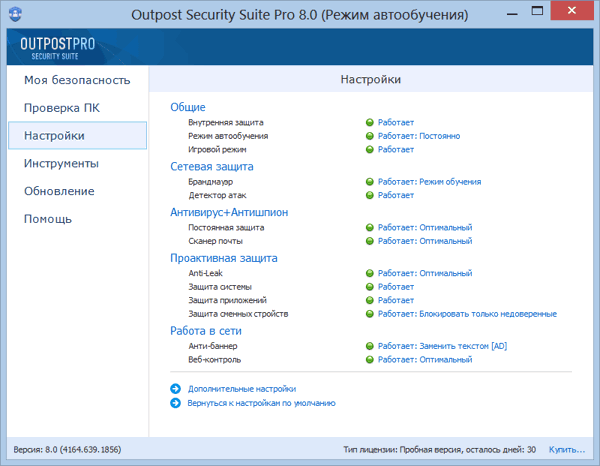Toggle Защита приложений status 'Работает'

(x=395, y=300)
